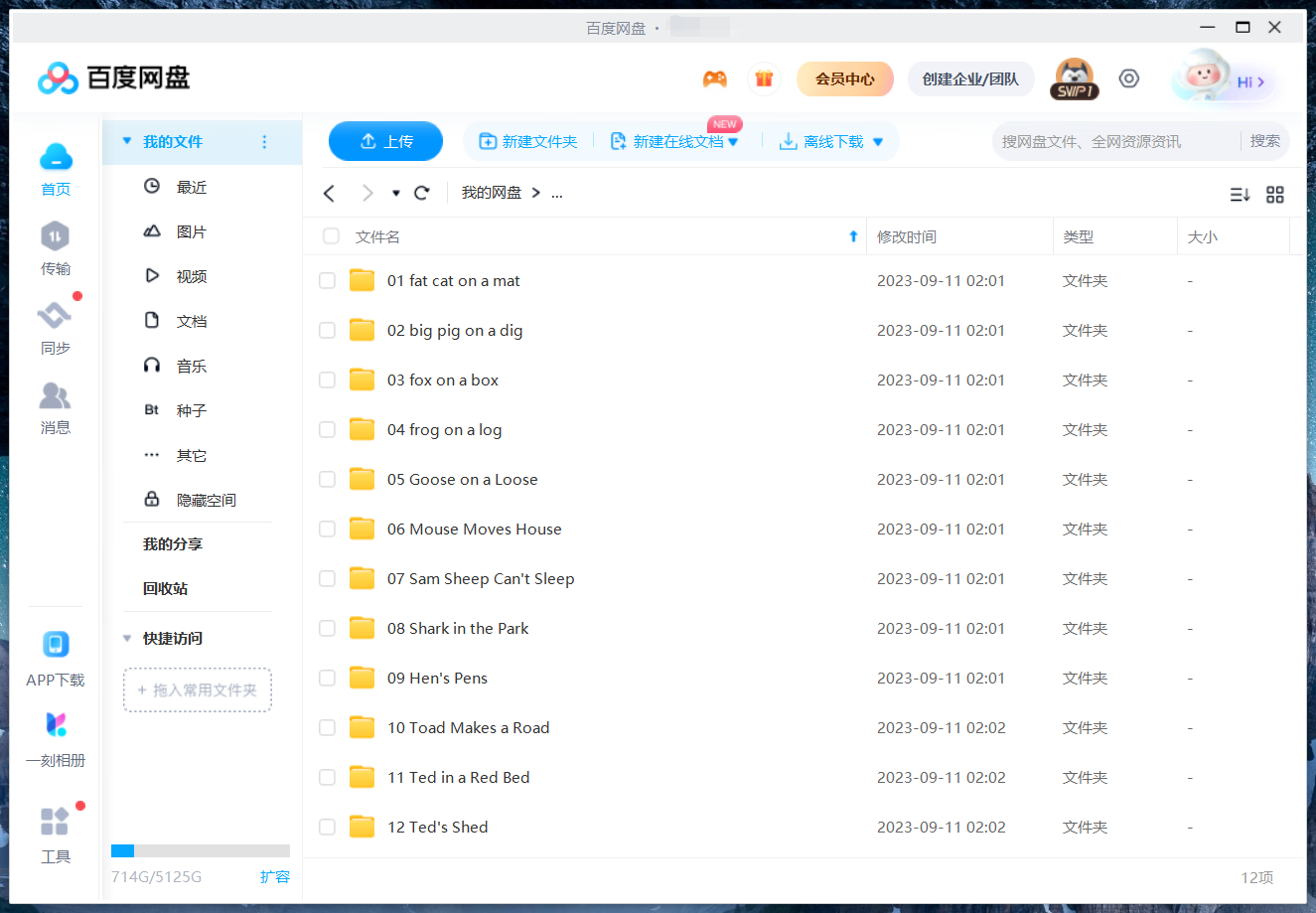Viewport: 1316px width, 913px height.
Task: Switch to grid view with the layout icon
Action: [x=1275, y=195]
